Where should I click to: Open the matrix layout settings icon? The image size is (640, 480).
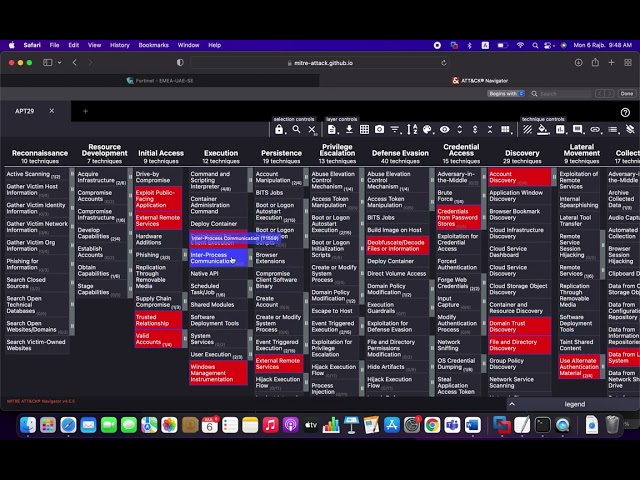[x=506, y=130]
